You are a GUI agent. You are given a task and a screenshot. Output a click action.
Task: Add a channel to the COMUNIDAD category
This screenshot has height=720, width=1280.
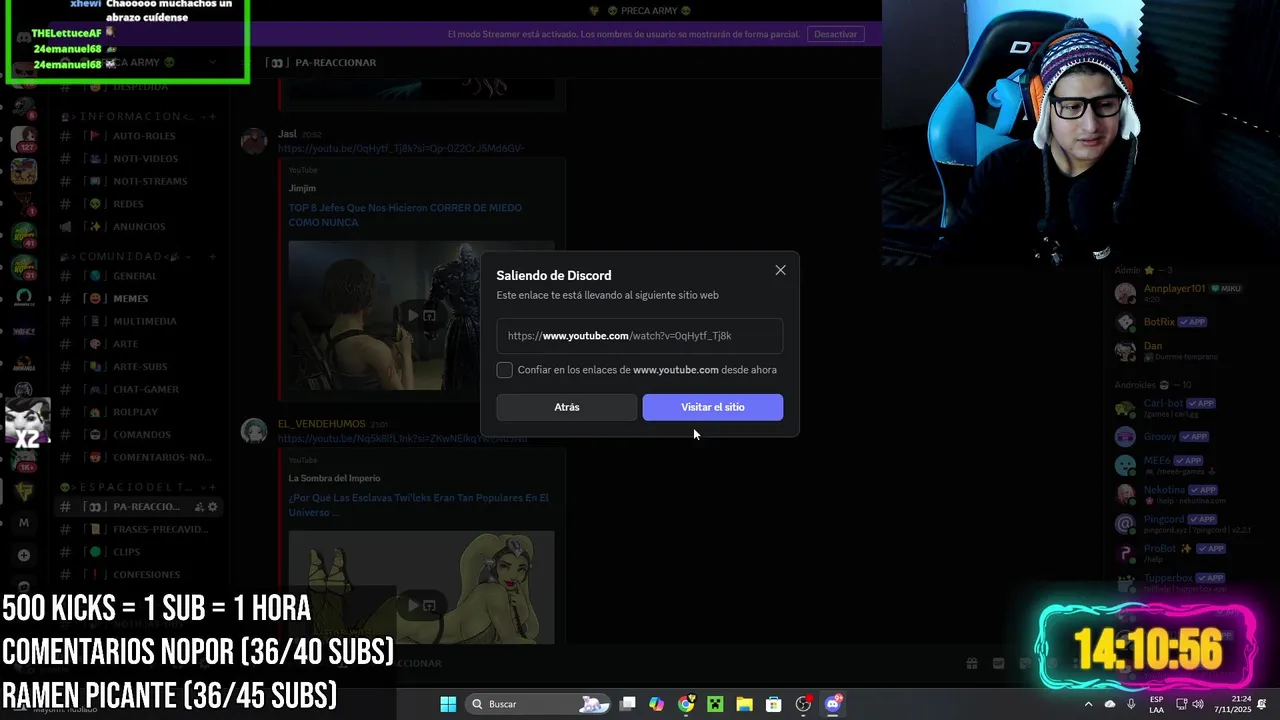[x=212, y=256]
